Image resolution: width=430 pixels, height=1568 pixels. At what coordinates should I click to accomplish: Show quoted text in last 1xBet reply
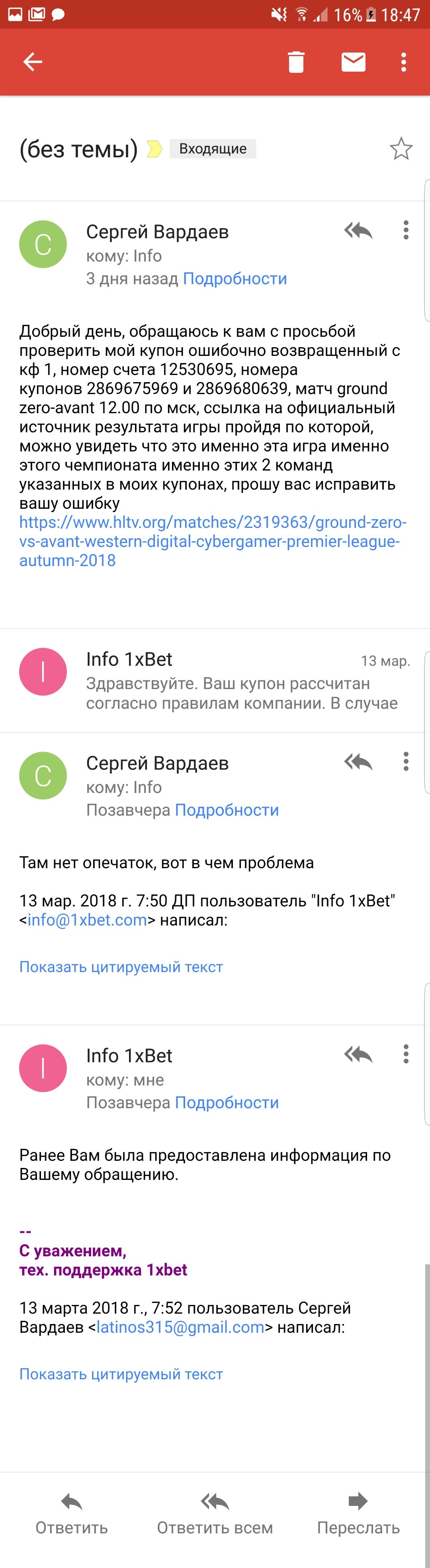[x=121, y=1374]
